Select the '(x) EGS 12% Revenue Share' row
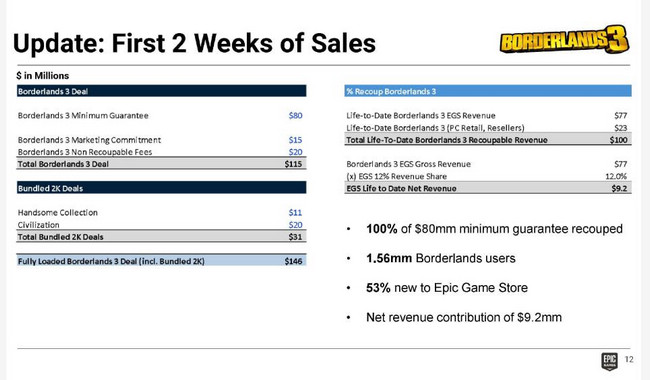This screenshot has width=650, height=380. click(488, 176)
